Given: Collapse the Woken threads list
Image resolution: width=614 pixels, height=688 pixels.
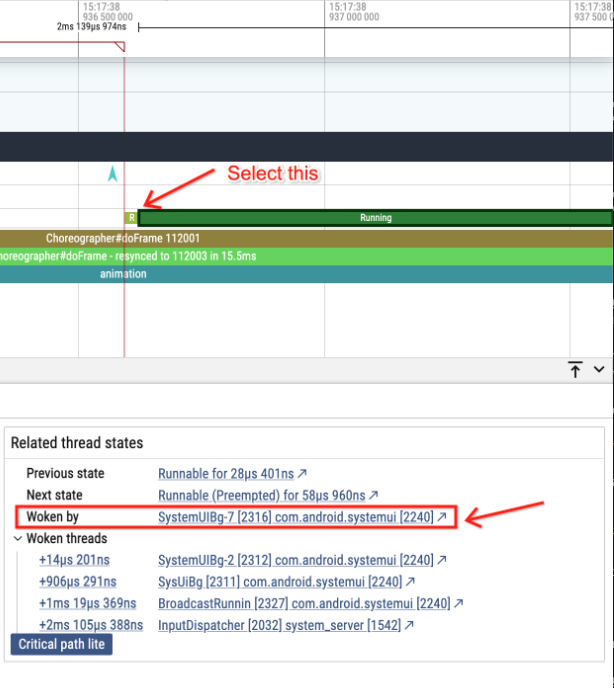Looking at the screenshot, I should click(18, 539).
